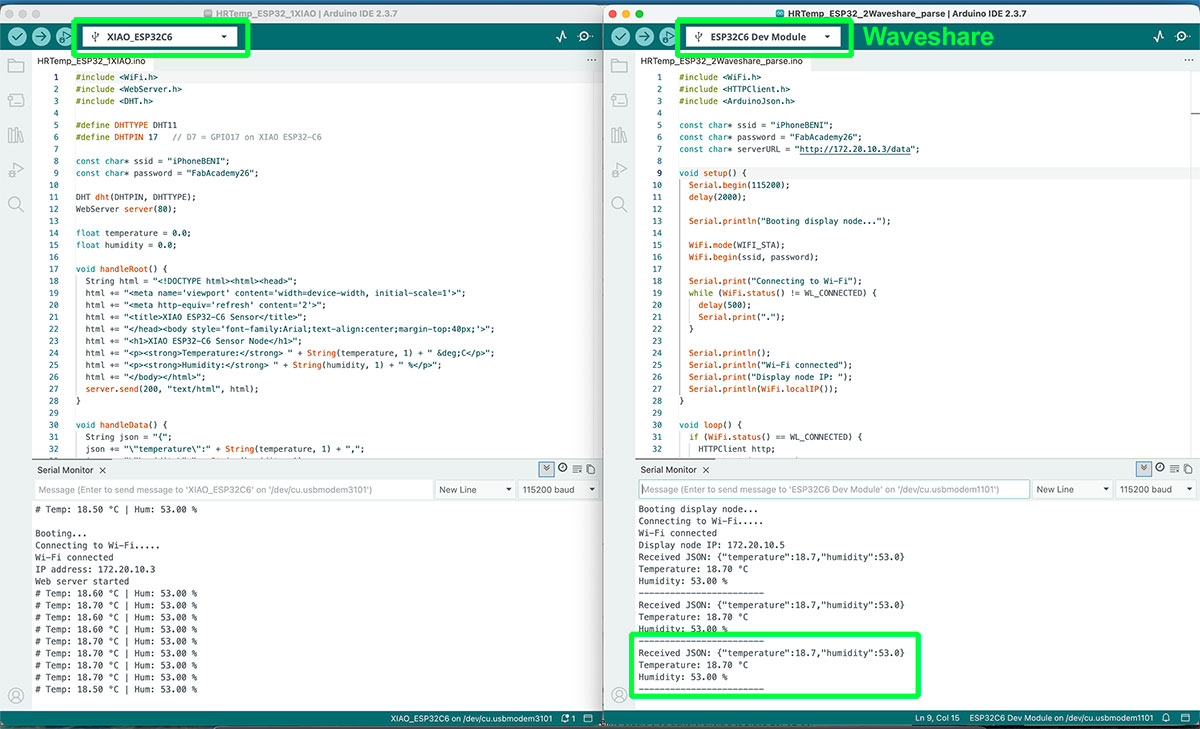The height and width of the screenshot is (729, 1200).
Task: Open Serial Monitor icon in XIAO window toolbar
Action: pos(585,36)
